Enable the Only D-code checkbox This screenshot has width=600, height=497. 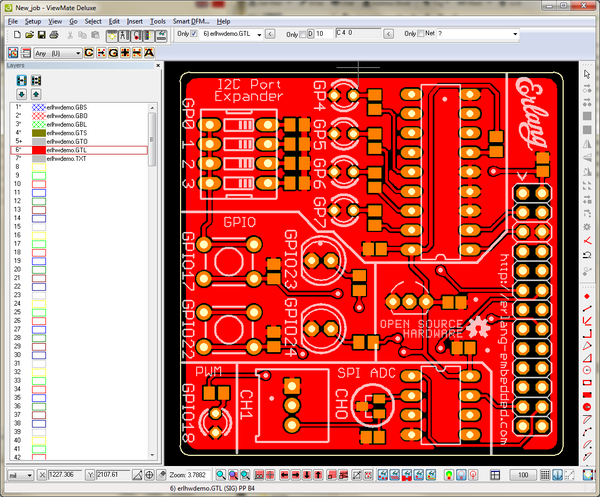[302, 34]
